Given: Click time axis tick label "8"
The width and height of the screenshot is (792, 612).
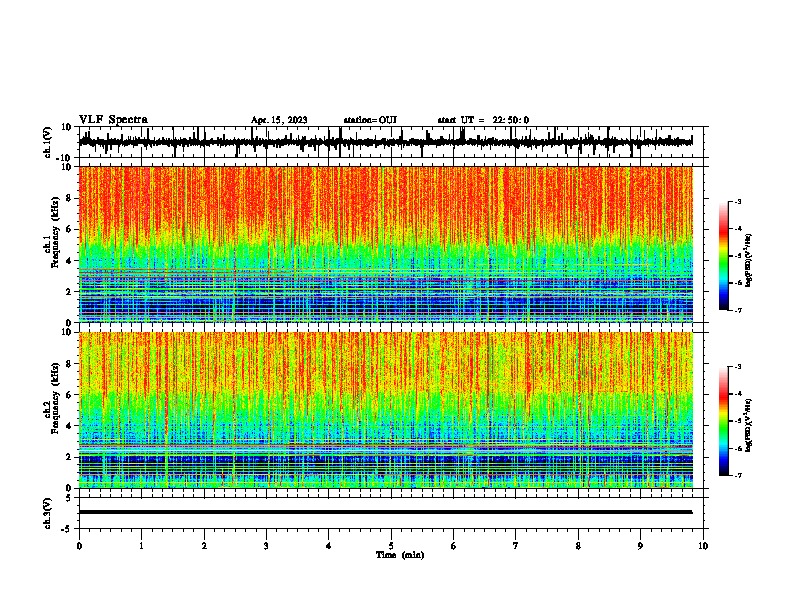Looking at the screenshot, I should [x=578, y=546].
